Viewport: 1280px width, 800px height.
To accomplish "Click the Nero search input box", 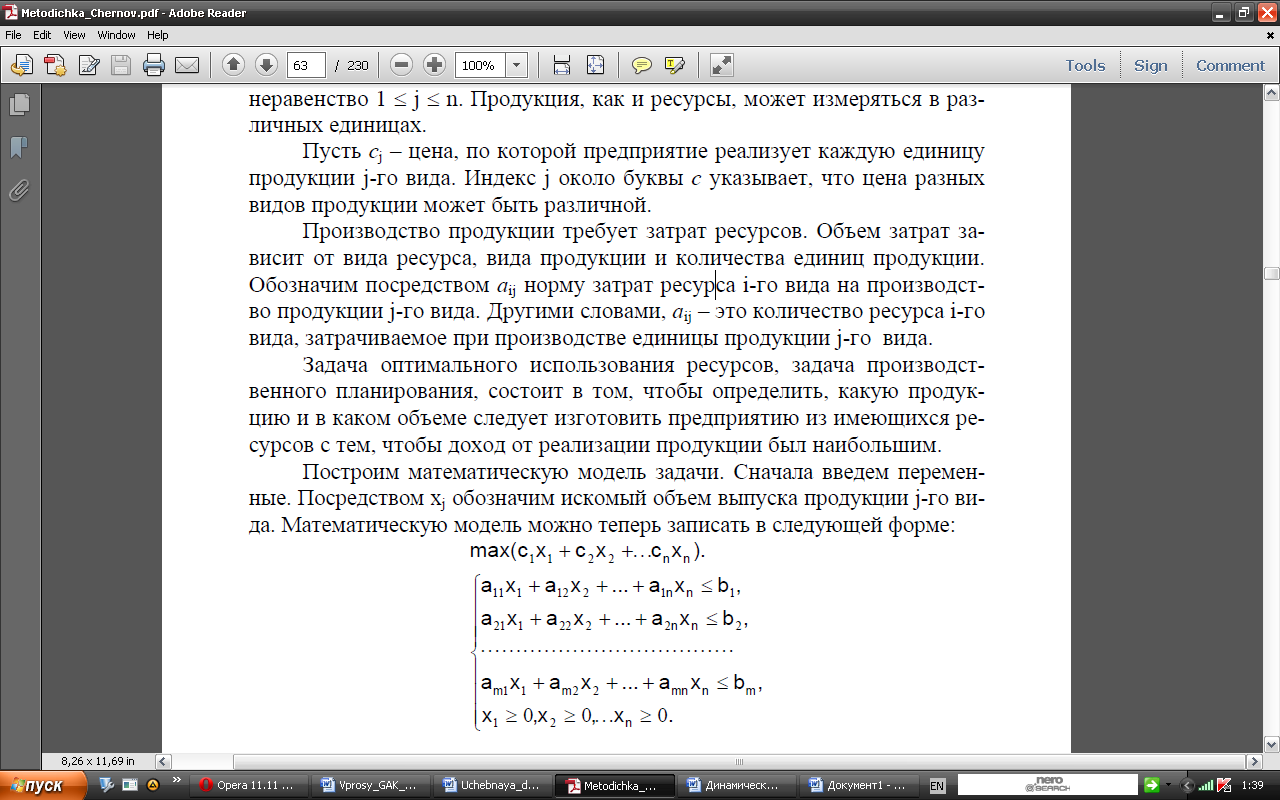I will point(1048,785).
